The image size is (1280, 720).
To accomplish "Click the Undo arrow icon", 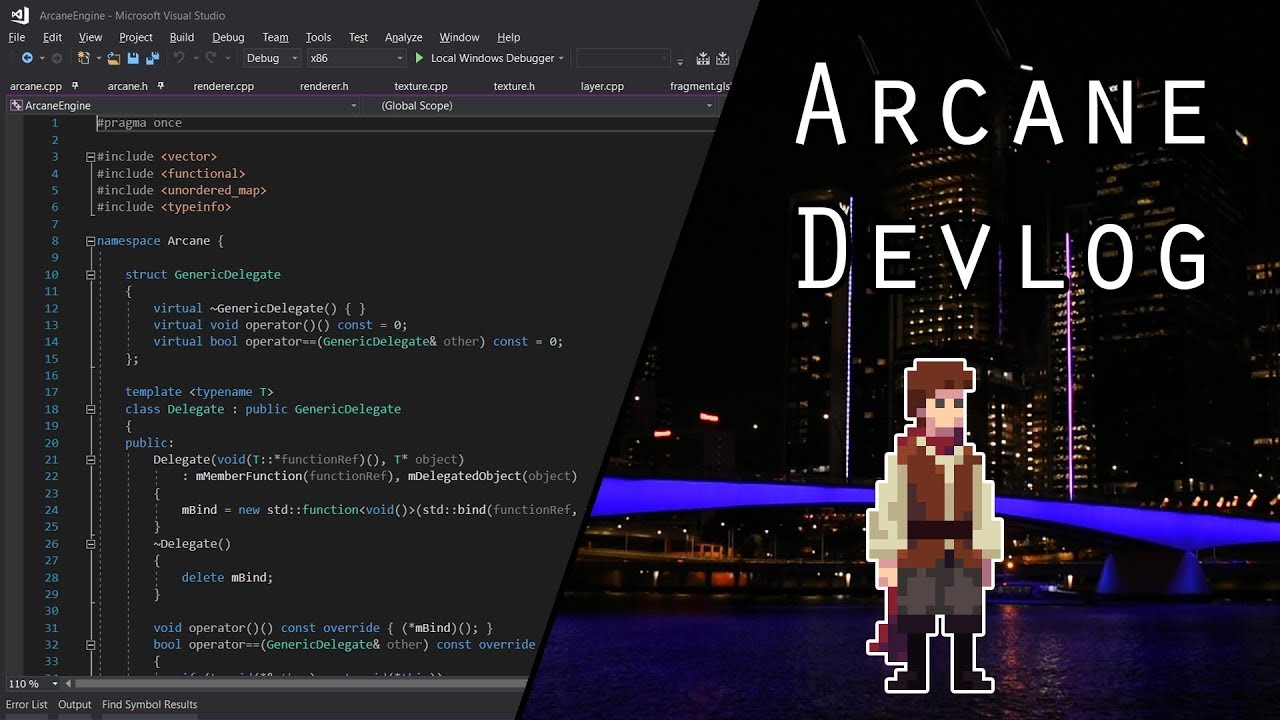I will tap(179, 58).
